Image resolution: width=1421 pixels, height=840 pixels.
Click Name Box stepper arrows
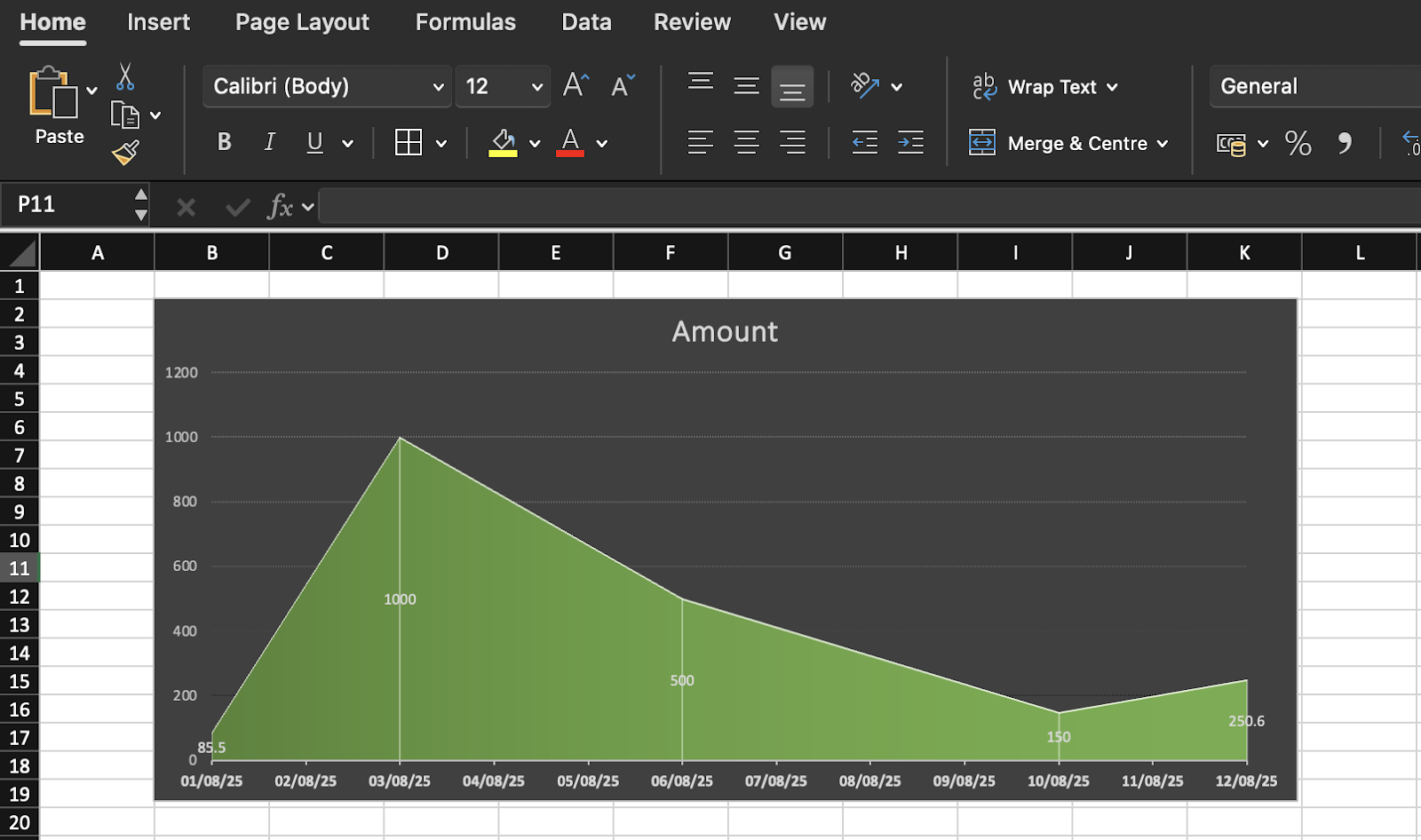(x=141, y=204)
